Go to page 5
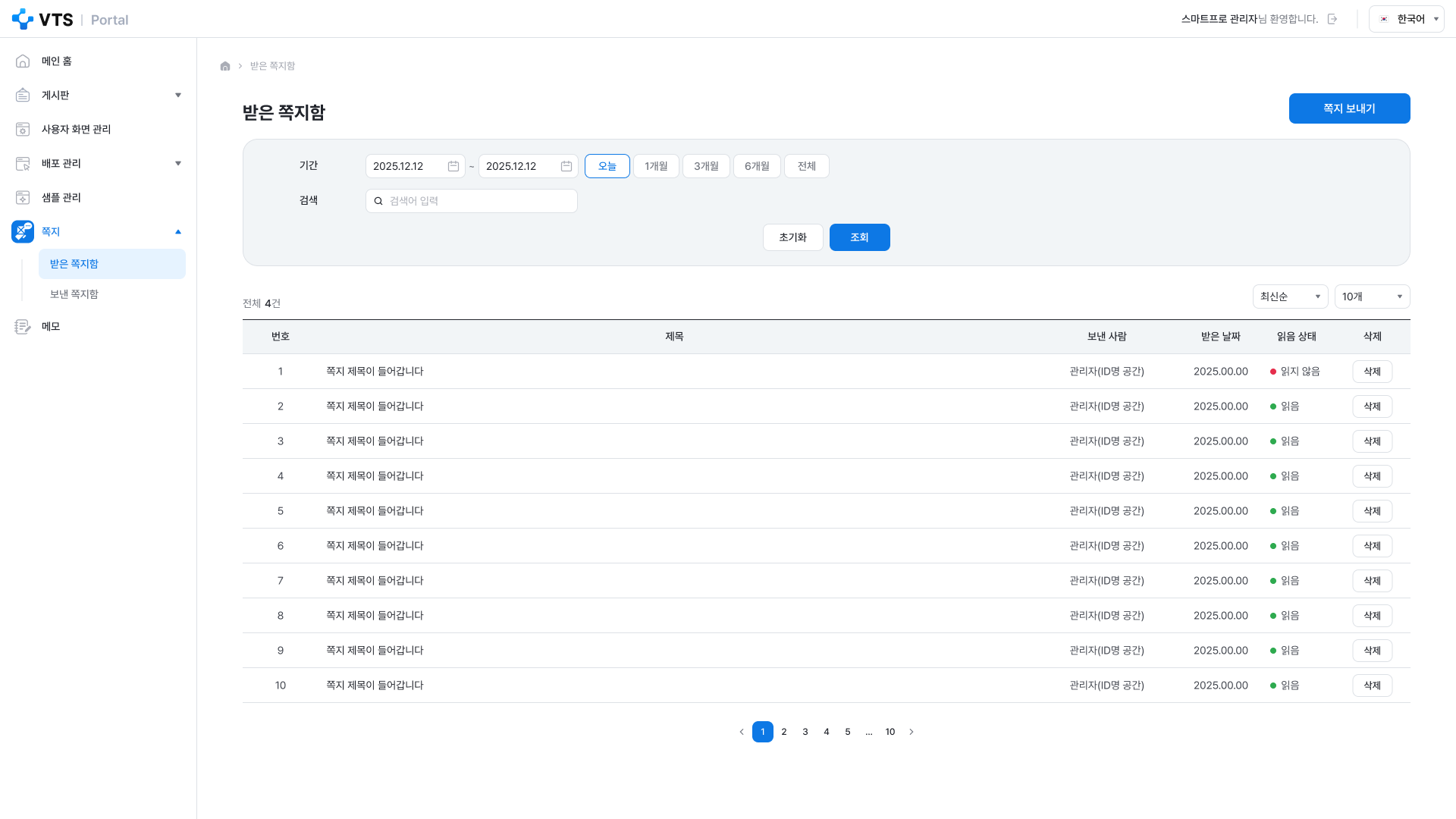The image size is (1456, 819). (848, 732)
